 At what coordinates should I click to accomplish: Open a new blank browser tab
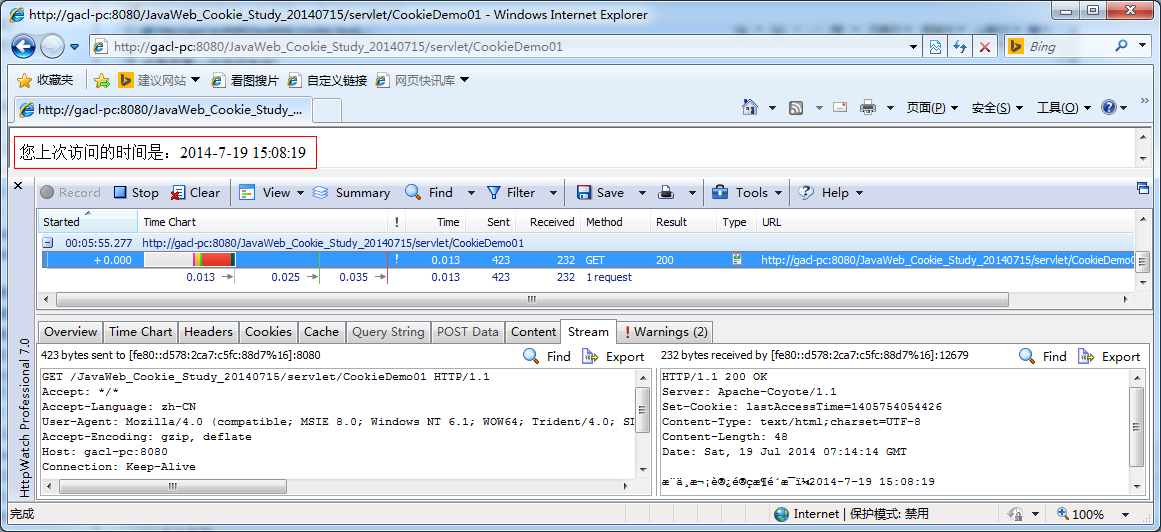pos(327,110)
